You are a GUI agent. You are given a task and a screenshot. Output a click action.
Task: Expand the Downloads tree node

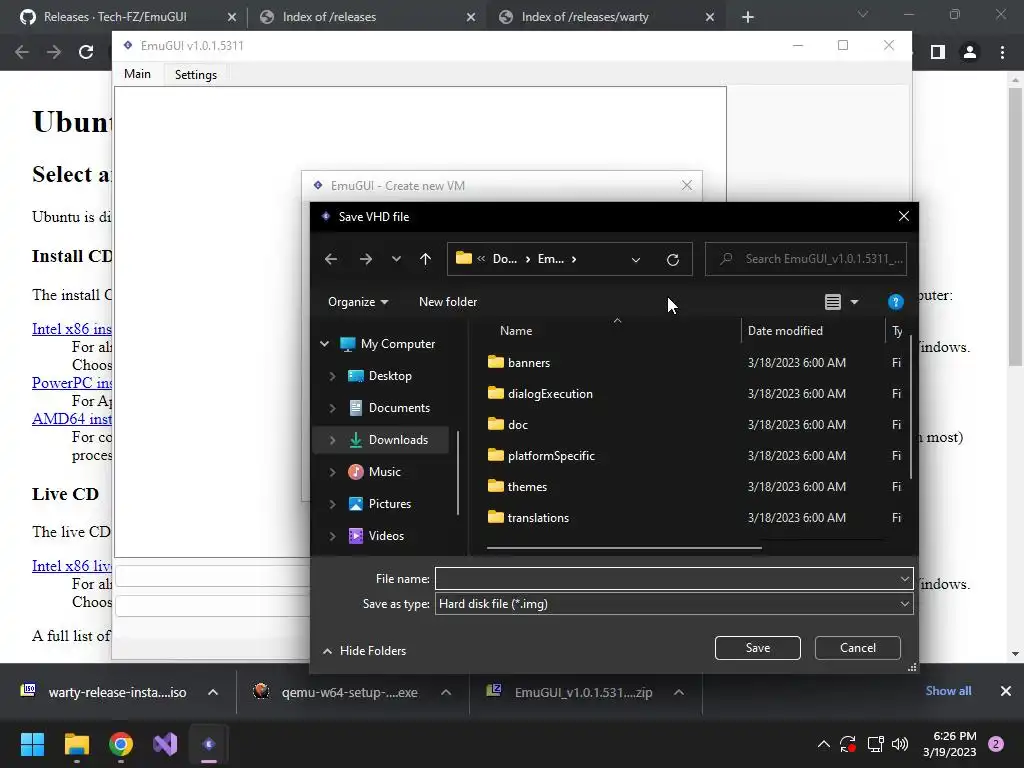point(332,440)
